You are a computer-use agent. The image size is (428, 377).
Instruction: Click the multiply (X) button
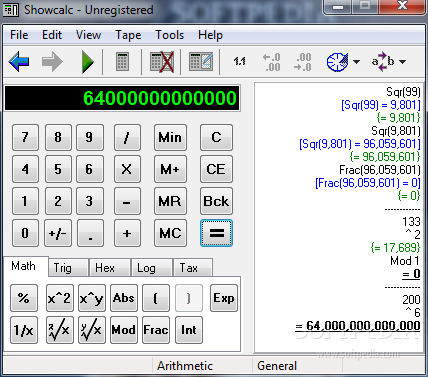[127, 169]
